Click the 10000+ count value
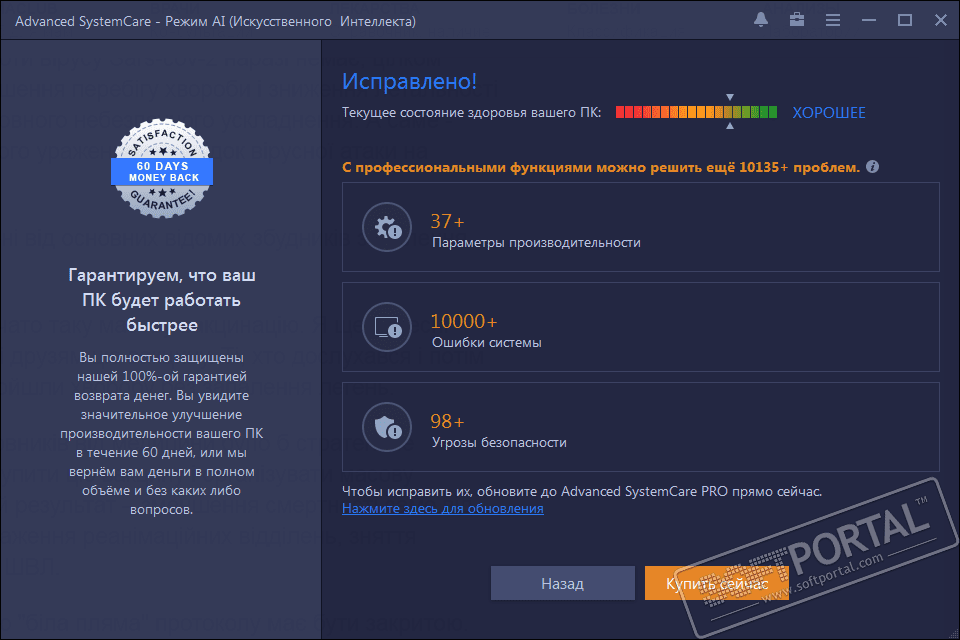The height and width of the screenshot is (640, 960). coord(463,321)
